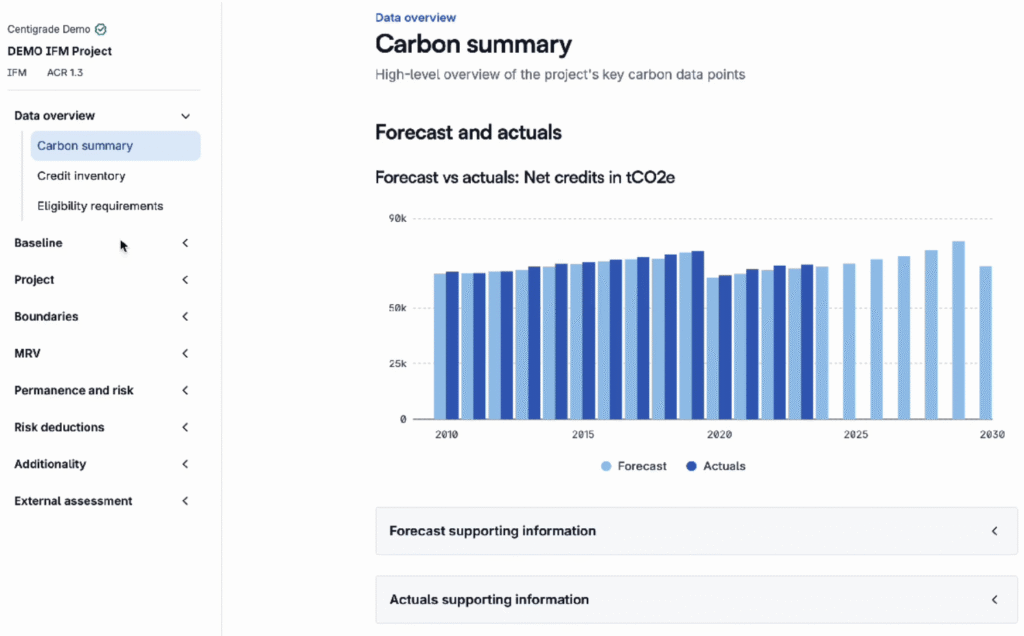1024x636 pixels.
Task: Expand the External assessment chevron
Action: click(x=185, y=502)
